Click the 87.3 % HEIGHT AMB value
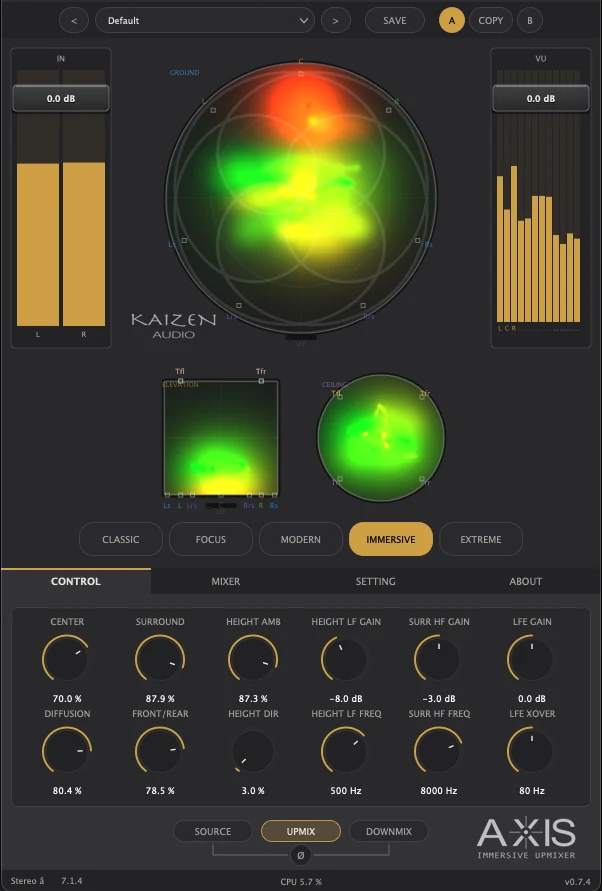The width and height of the screenshot is (602, 891). 253,698
